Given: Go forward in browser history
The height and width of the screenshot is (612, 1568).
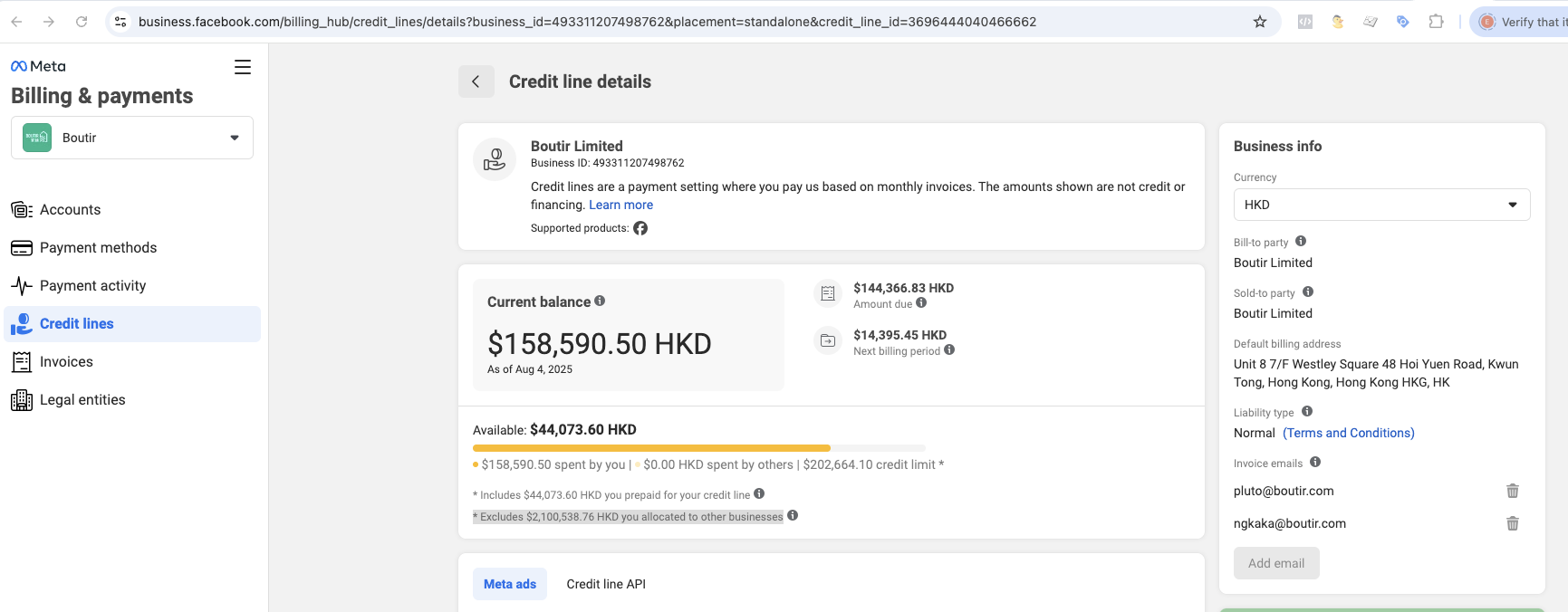Looking at the screenshot, I should coord(49,22).
